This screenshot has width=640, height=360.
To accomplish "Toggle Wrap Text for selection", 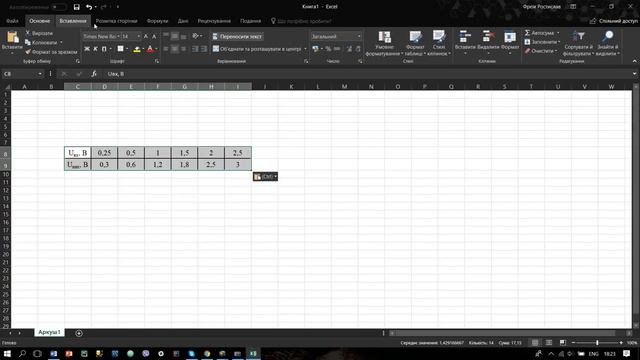I will (x=238, y=36).
